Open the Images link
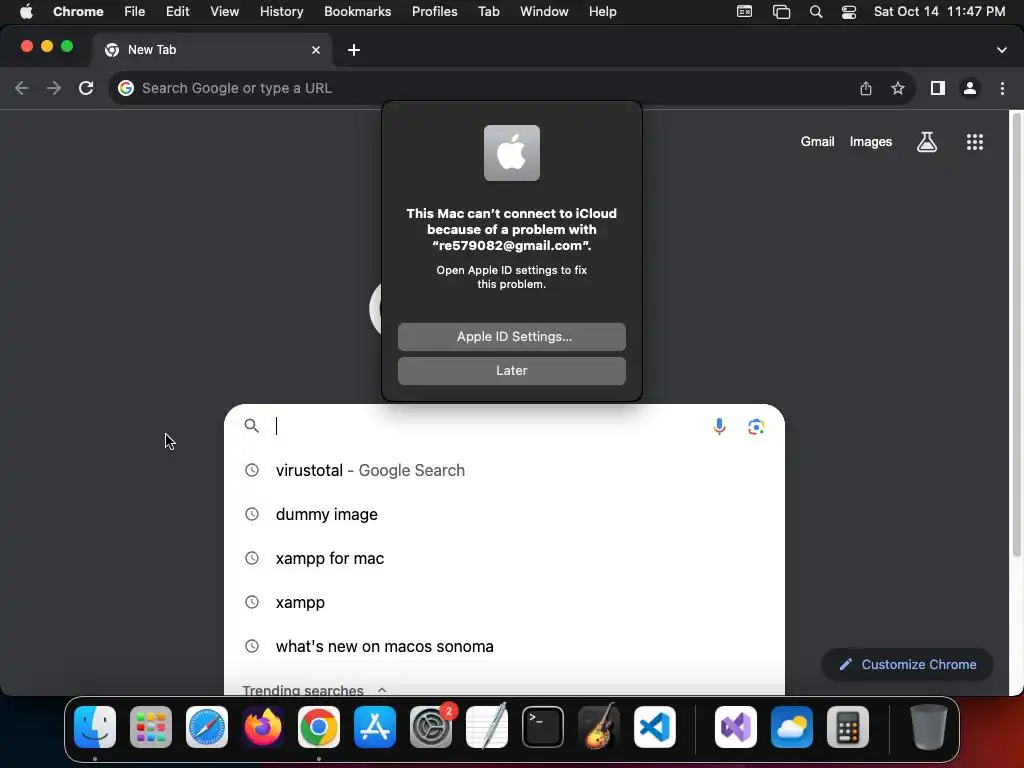 click(x=871, y=142)
